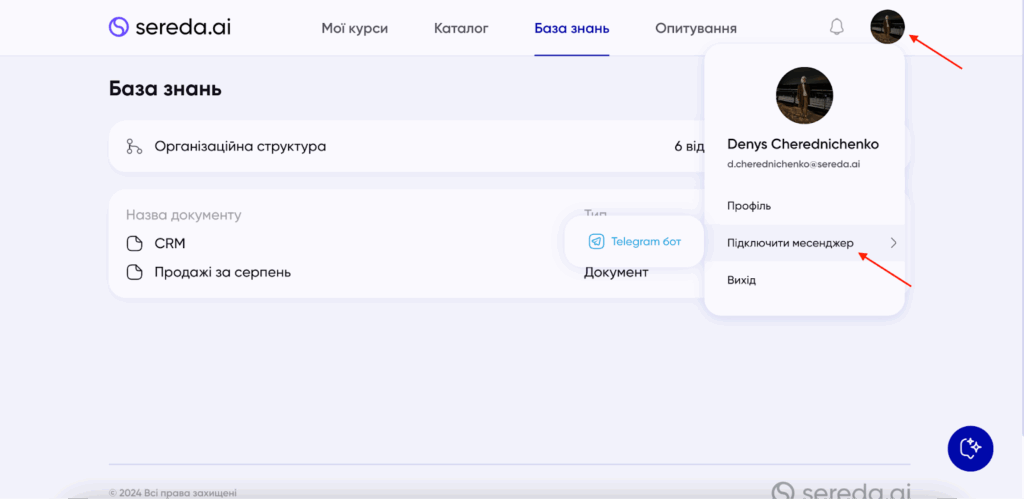Choose Профіль from the user menu

coord(749,205)
